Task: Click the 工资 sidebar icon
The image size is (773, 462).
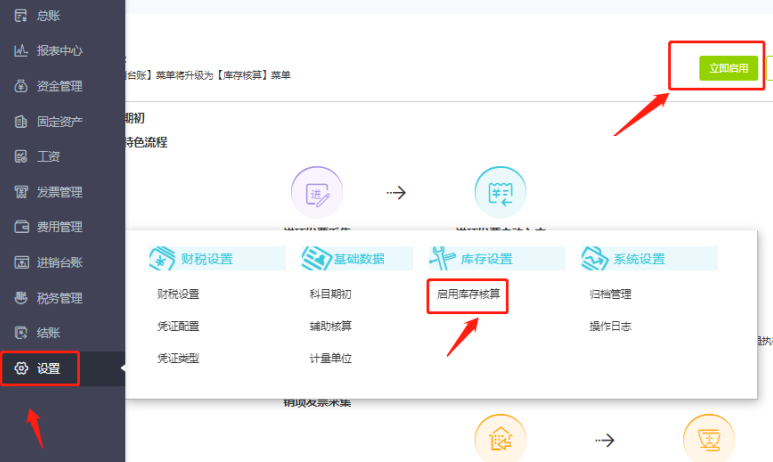Action: tap(21, 157)
